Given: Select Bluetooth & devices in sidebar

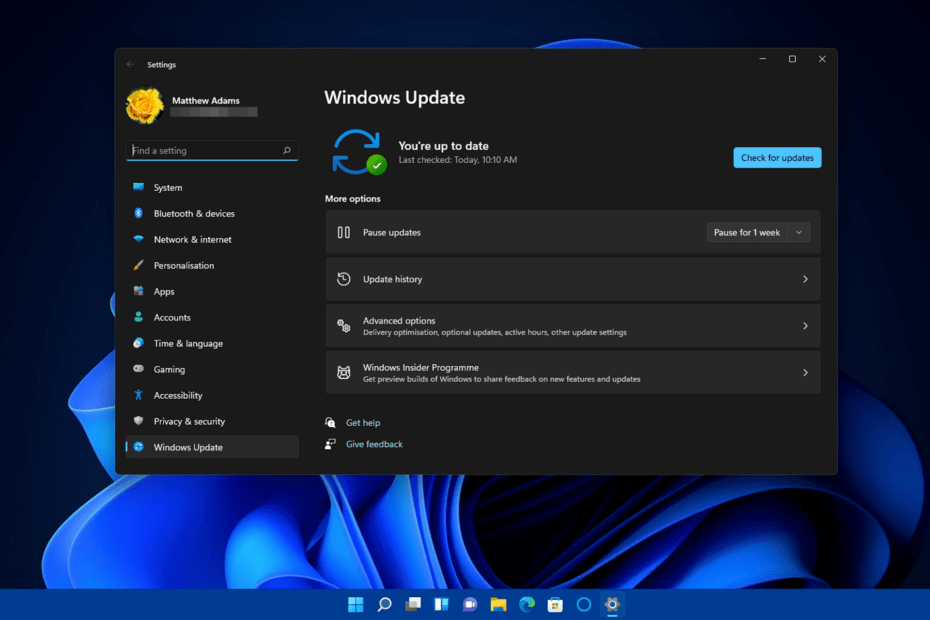Looking at the screenshot, I should coord(212,214).
